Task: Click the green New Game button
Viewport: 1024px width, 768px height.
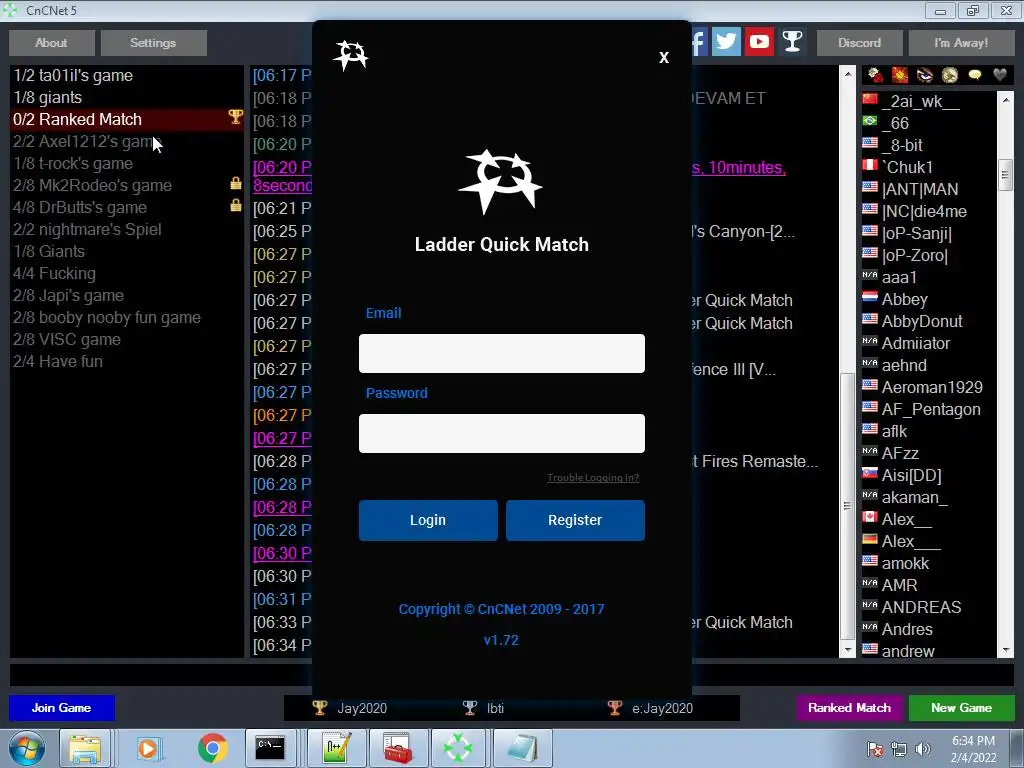Action: [x=961, y=708]
